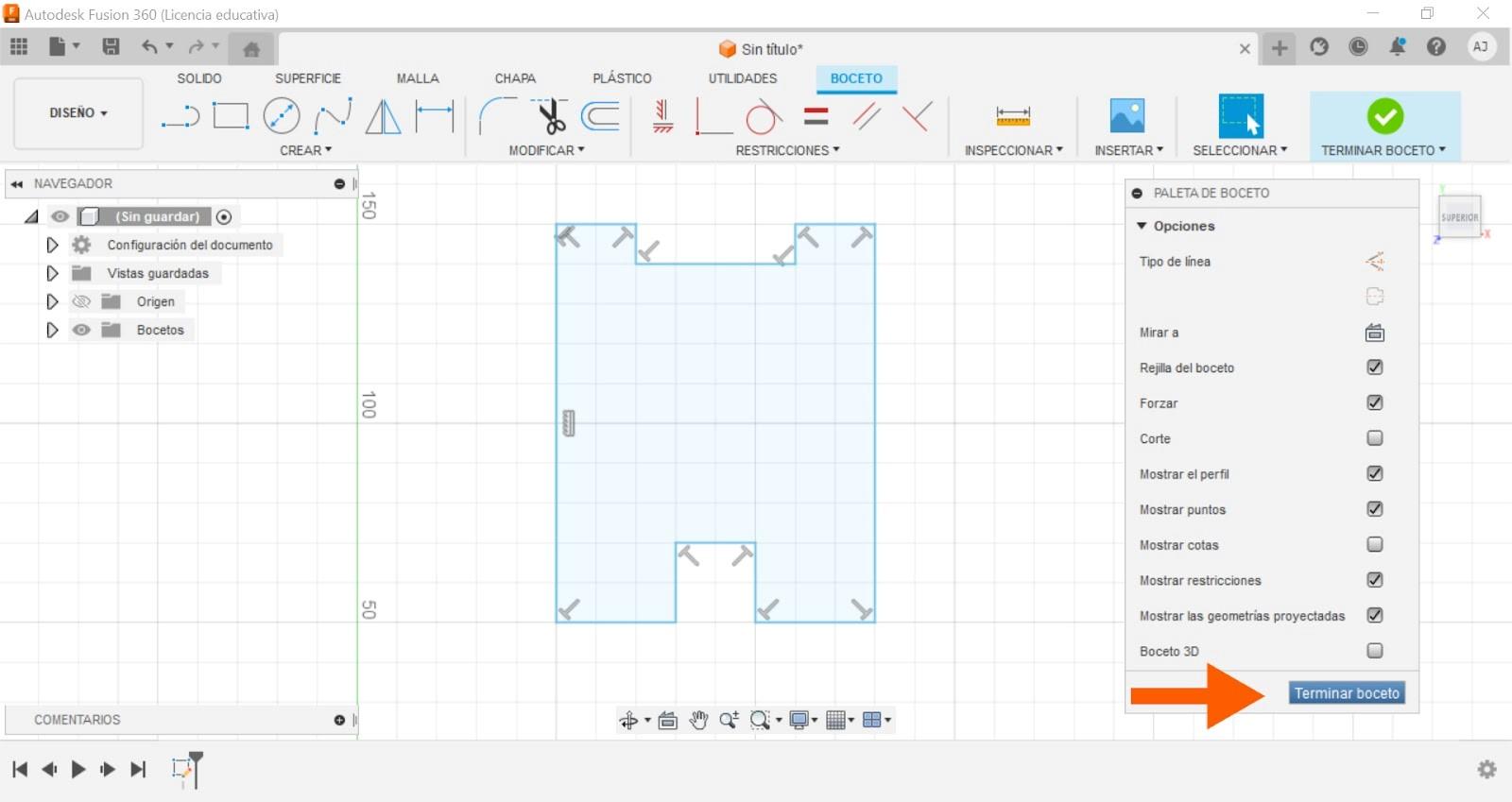Collapse the Opciones section

[x=1142, y=226]
